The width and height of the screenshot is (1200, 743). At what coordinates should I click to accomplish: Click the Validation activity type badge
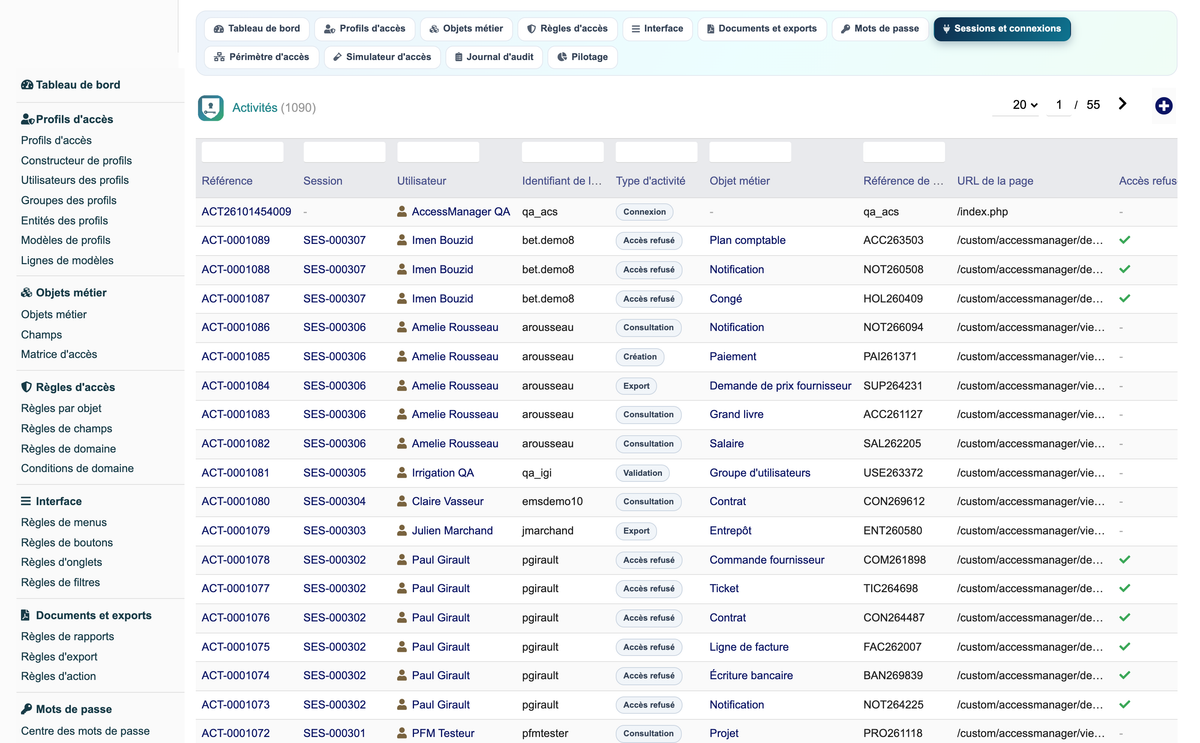coord(643,472)
